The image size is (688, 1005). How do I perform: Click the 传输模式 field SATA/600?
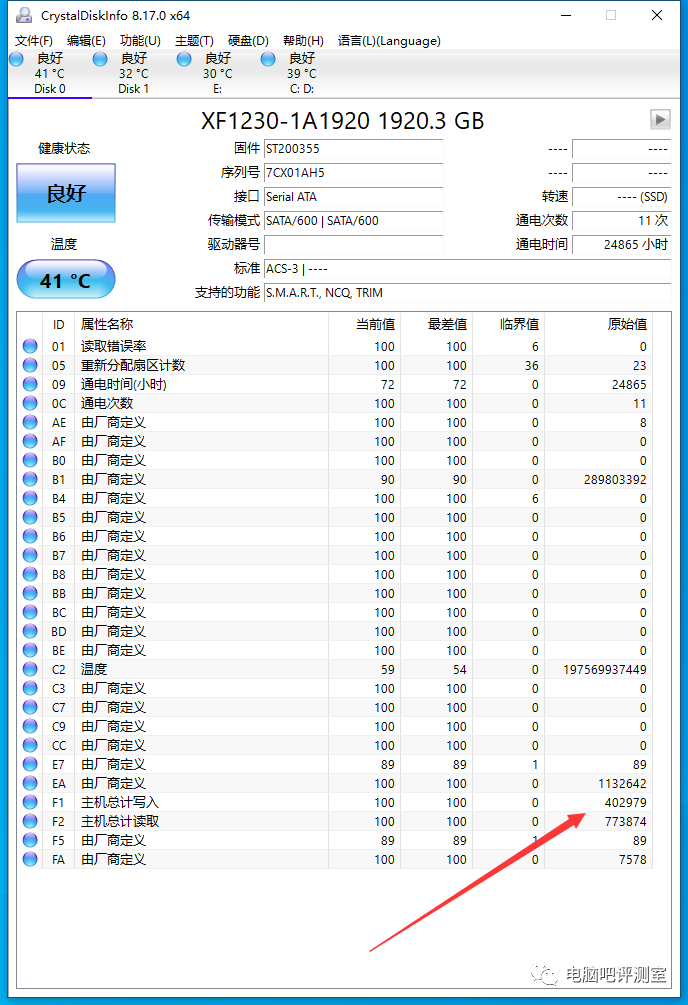tap(353, 220)
